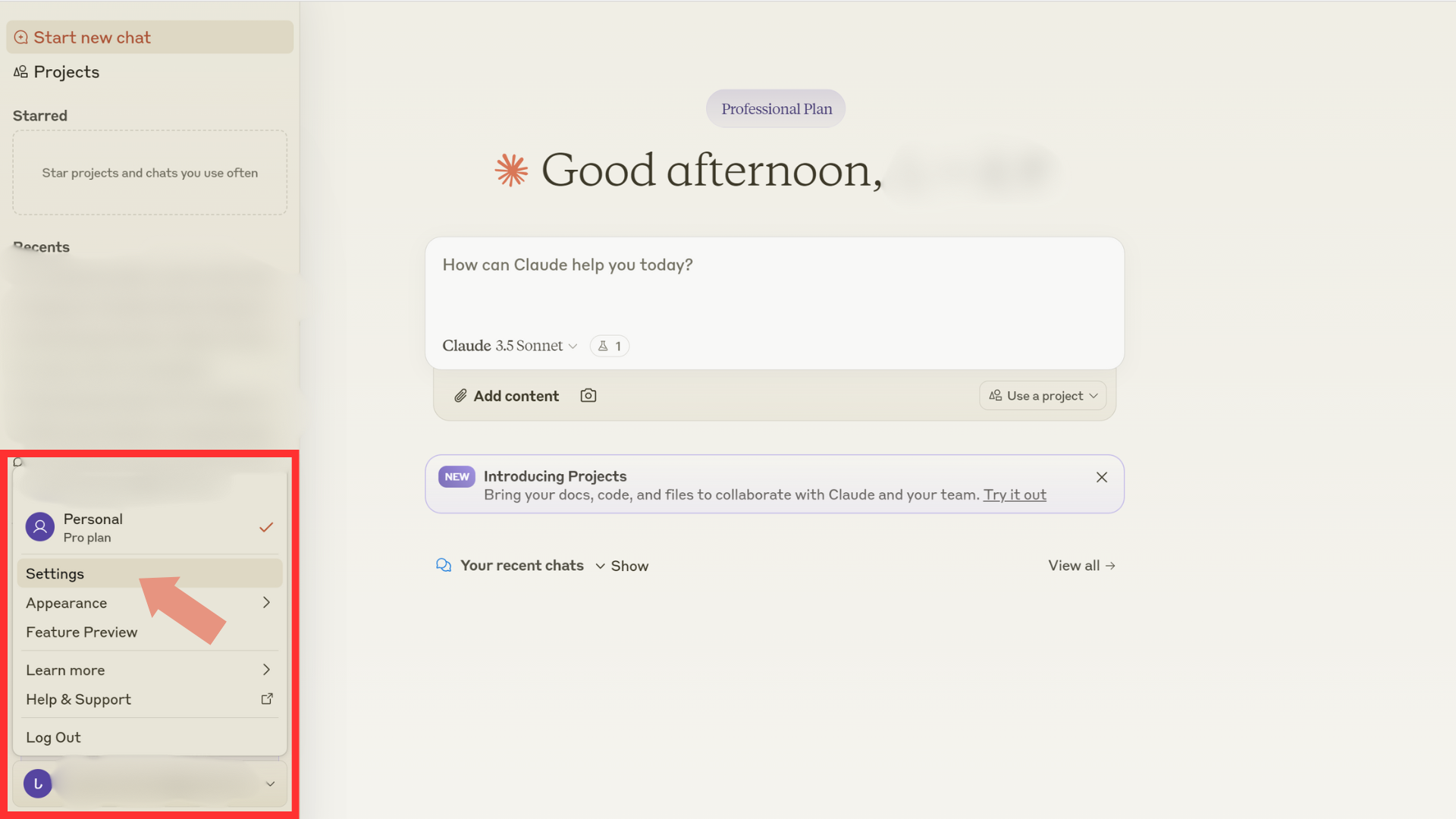Open Settings from the account menu
The height and width of the screenshot is (819, 1456).
point(55,574)
